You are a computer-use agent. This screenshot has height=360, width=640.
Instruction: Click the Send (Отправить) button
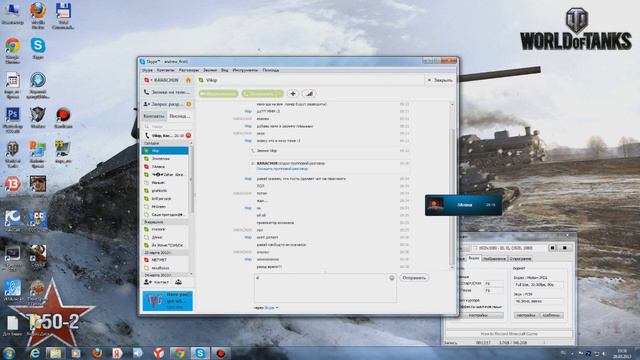click(414, 278)
